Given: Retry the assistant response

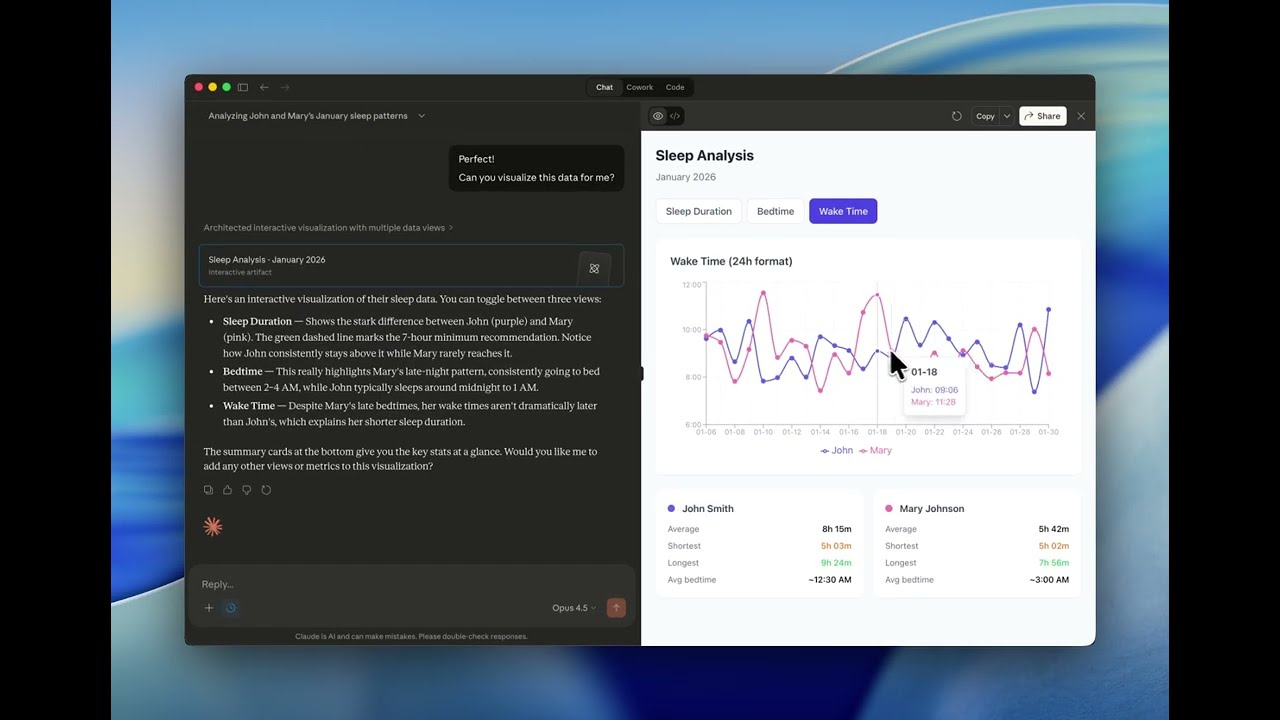Looking at the screenshot, I should [266, 490].
